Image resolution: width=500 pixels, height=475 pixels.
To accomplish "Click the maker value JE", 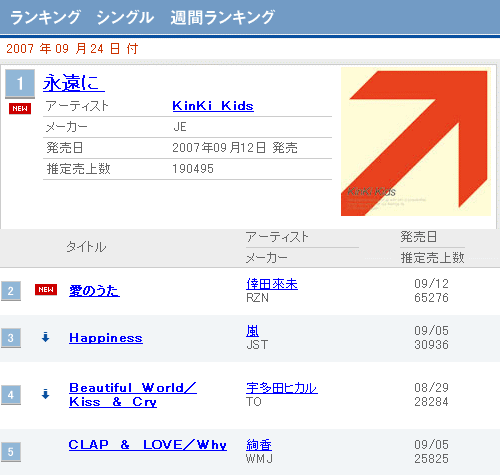I will (180, 127).
